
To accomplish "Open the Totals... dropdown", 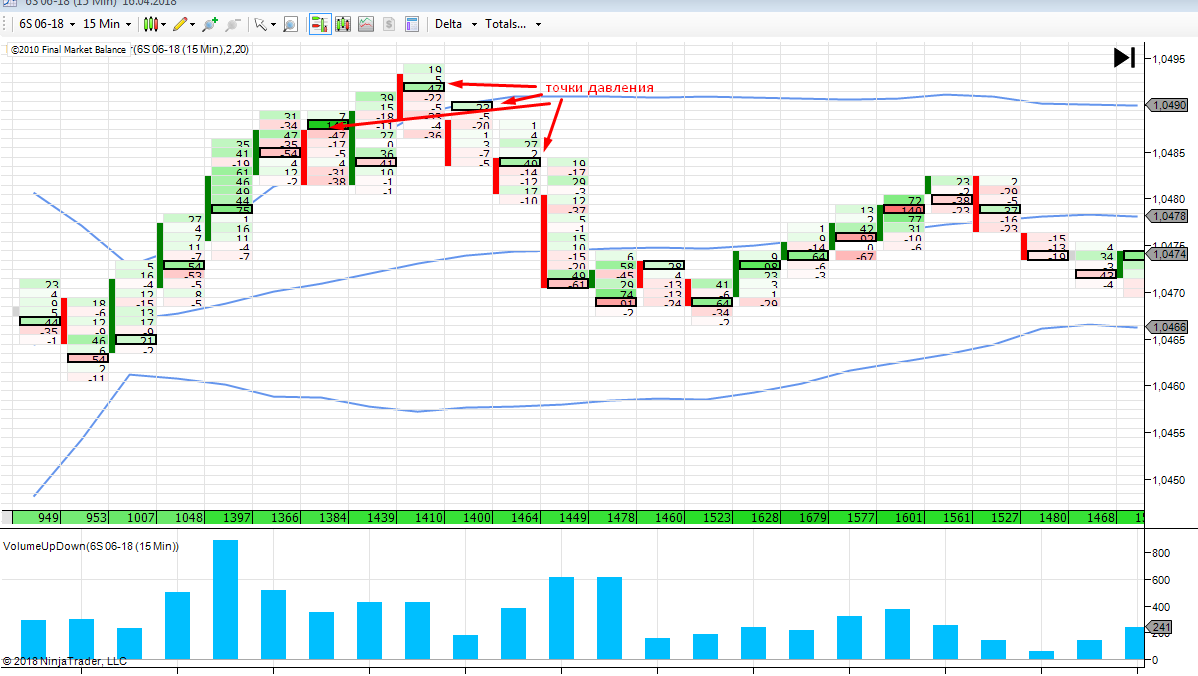I will (513, 24).
